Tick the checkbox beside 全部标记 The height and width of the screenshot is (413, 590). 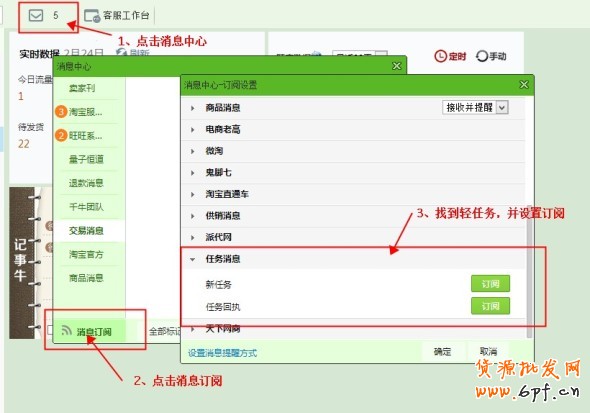coord(50,330)
